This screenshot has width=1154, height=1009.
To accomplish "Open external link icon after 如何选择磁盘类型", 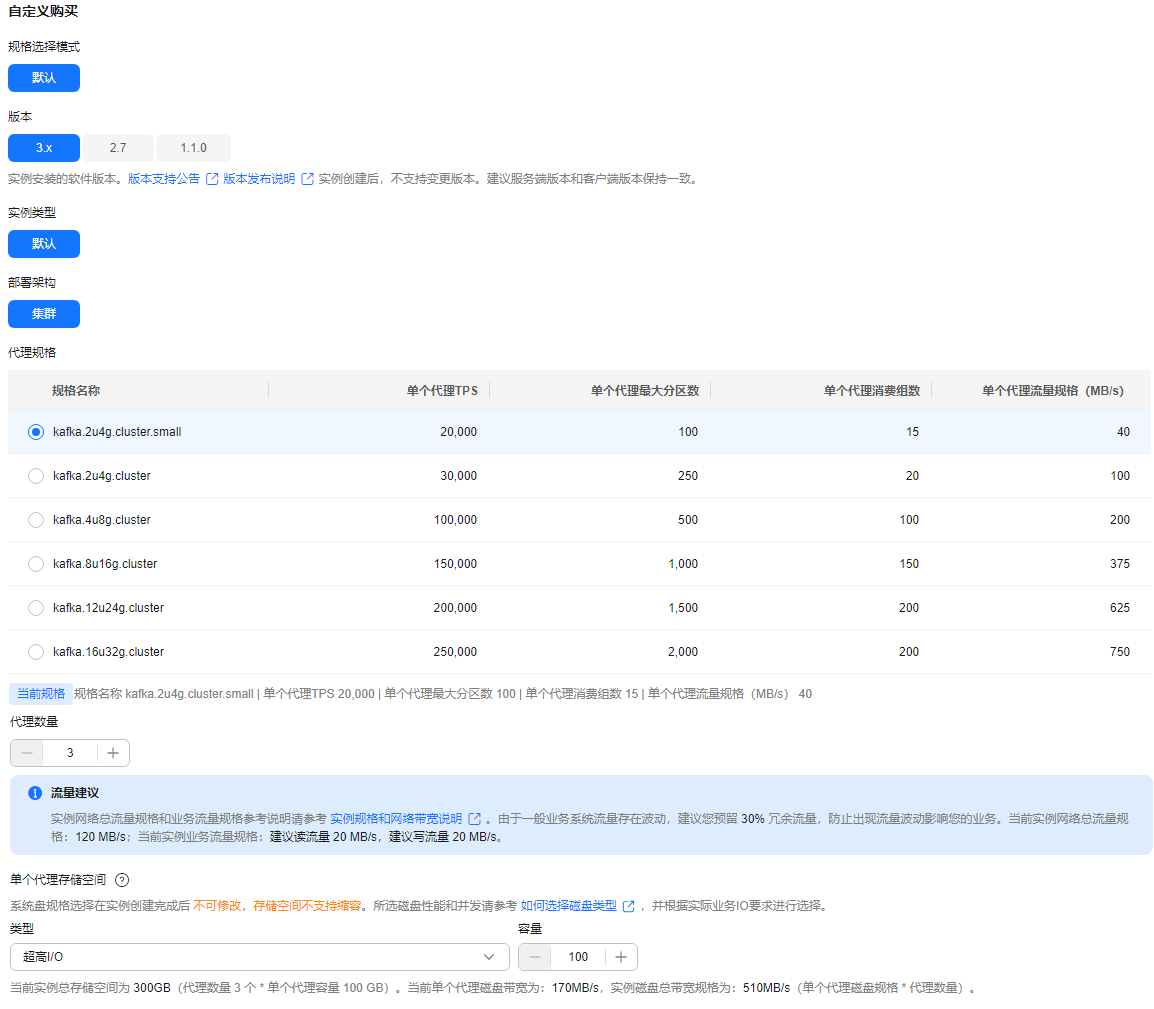I will (629, 906).
